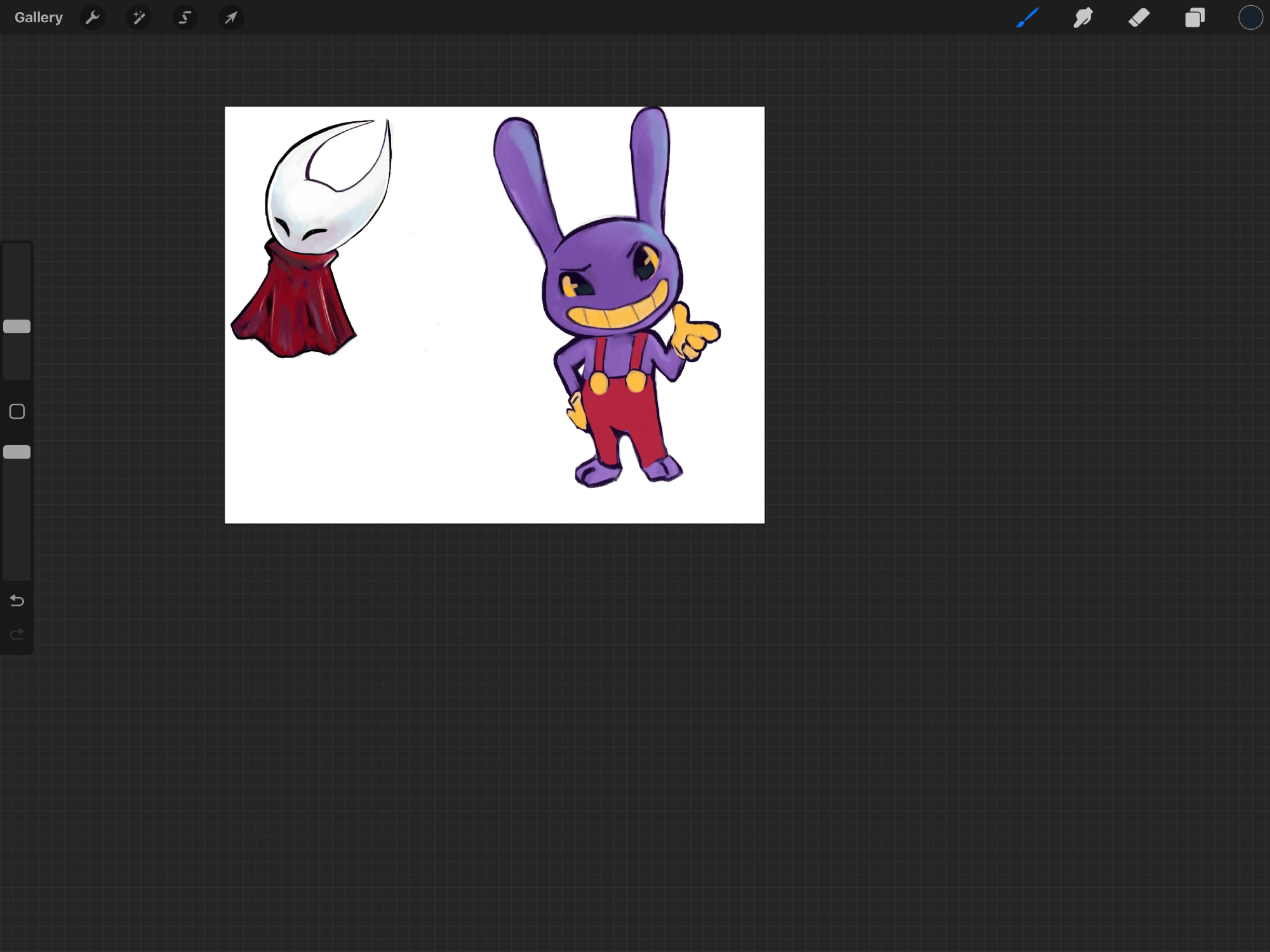Viewport: 1270px width, 952px height.
Task: Click the brush opacity slider handle
Action: coord(17,452)
